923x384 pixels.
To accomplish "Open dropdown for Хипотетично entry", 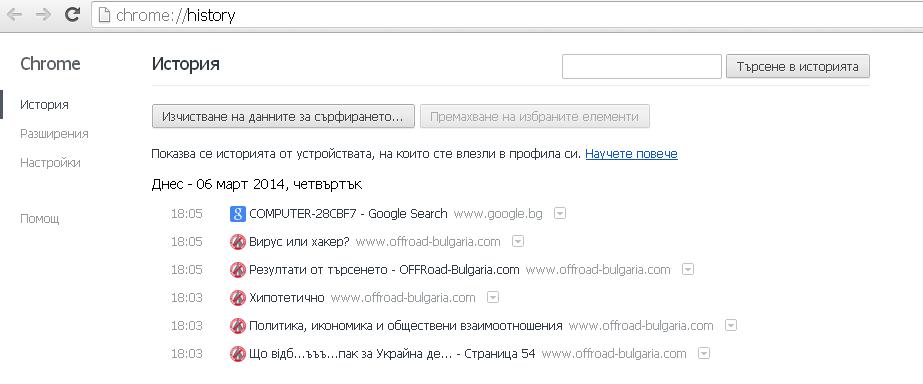I will click(x=493, y=297).
